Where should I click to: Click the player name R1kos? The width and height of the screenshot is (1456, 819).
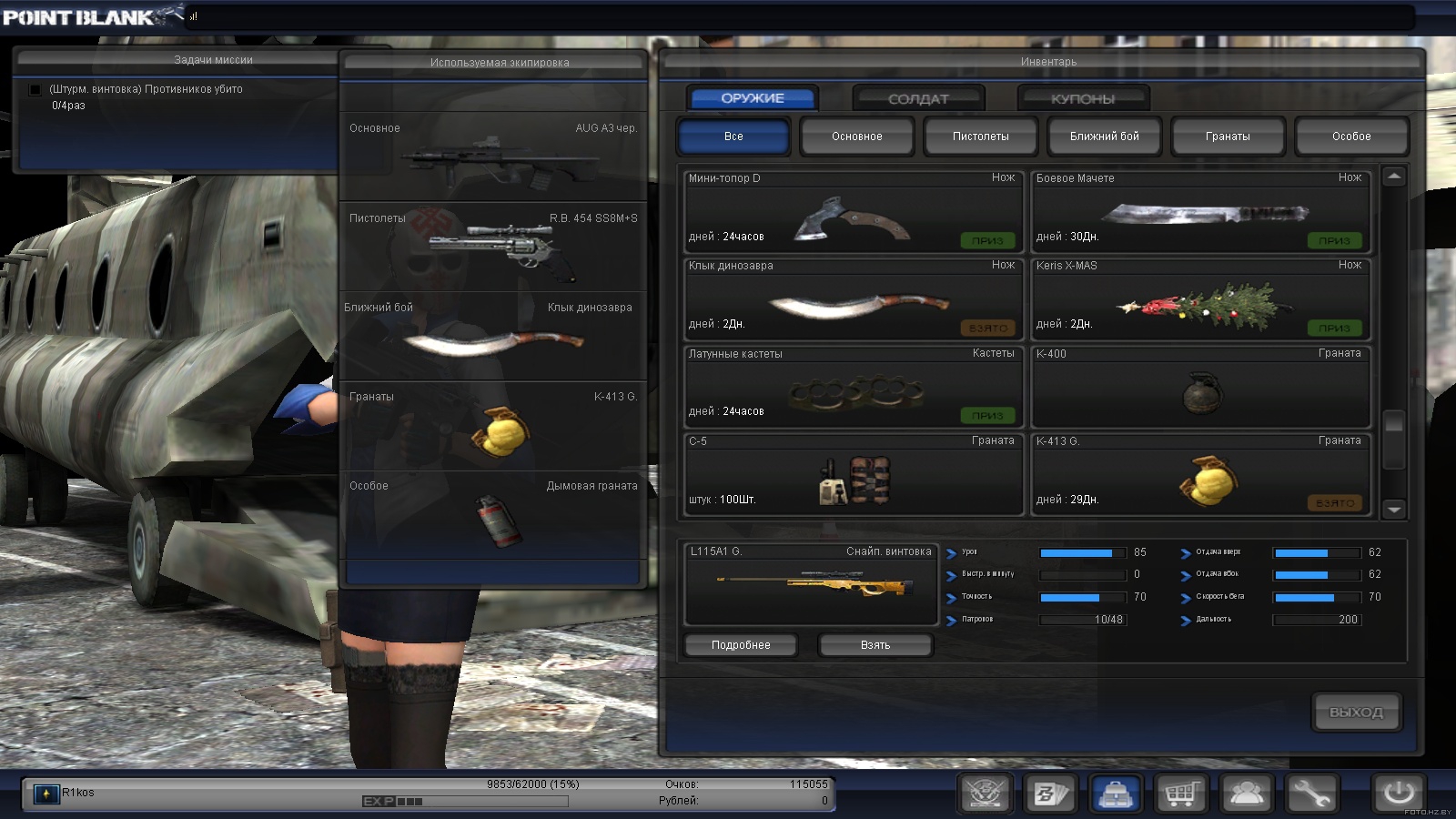[x=78, y=793]
